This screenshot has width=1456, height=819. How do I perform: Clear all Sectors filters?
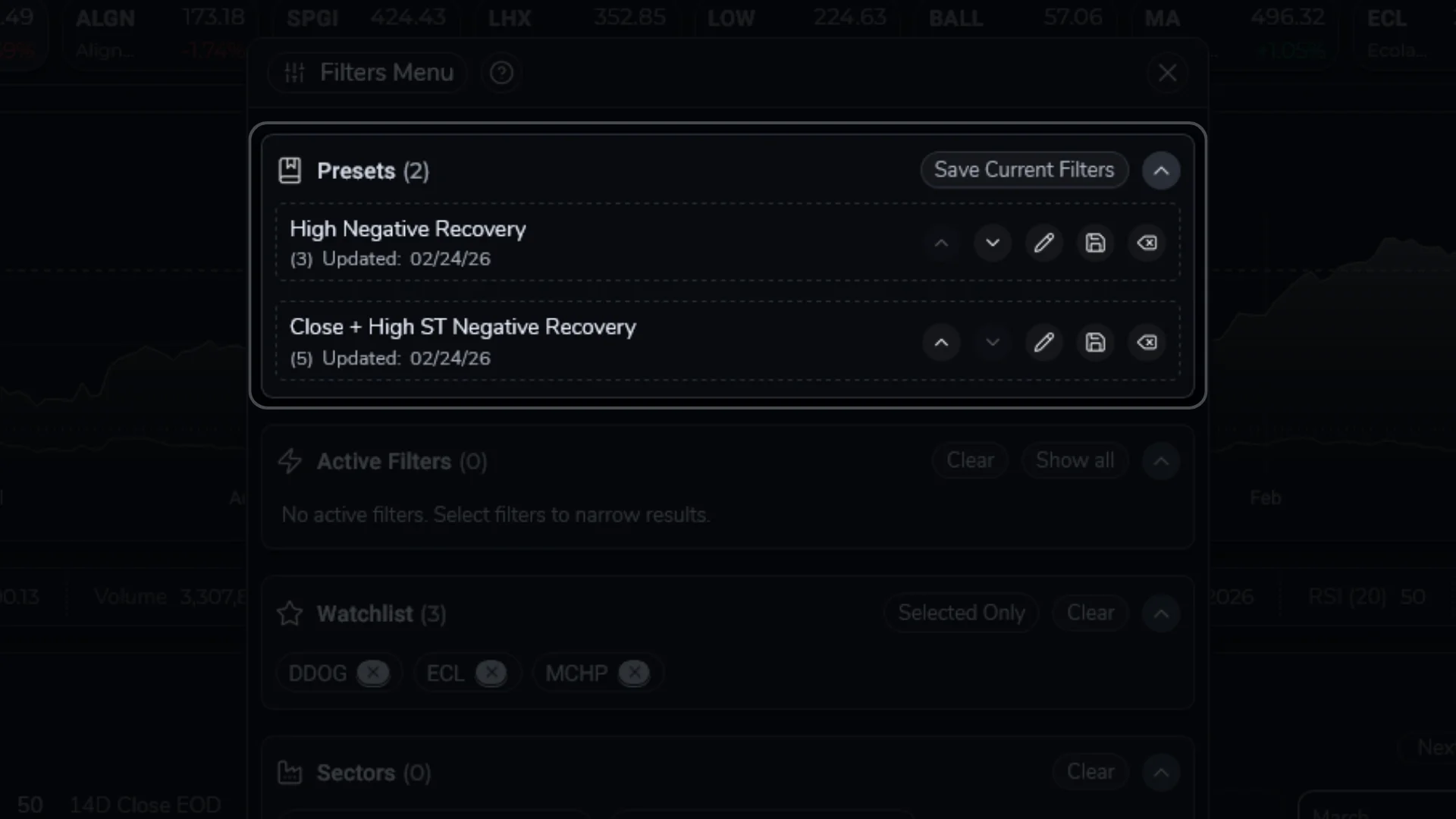pyautogui.click(x=1090, y=771)
